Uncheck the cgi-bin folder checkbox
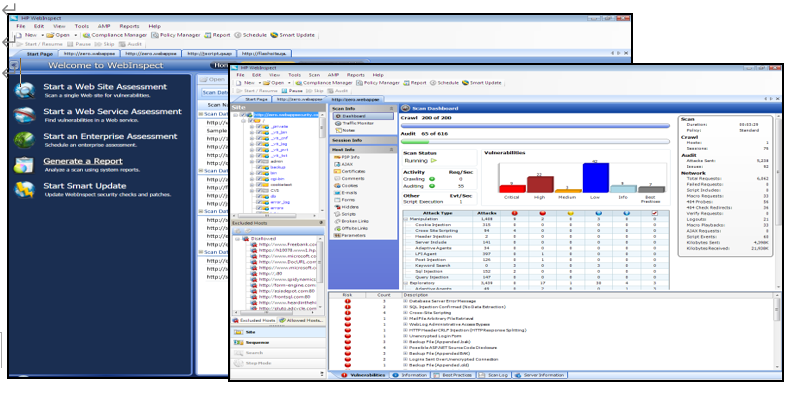 (260, 178)
